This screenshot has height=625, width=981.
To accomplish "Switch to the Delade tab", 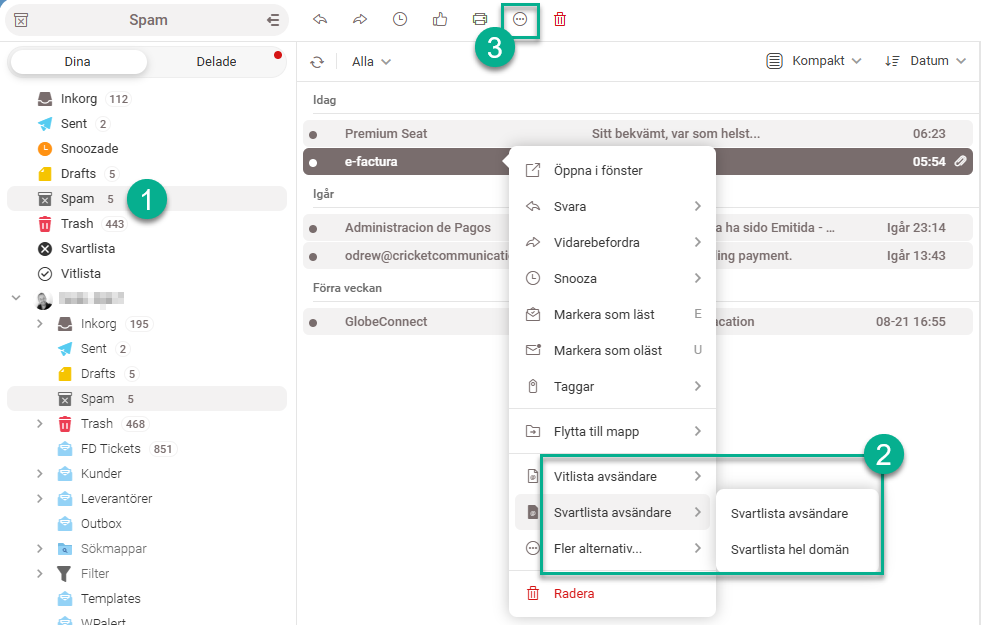I will coord(216,62).
